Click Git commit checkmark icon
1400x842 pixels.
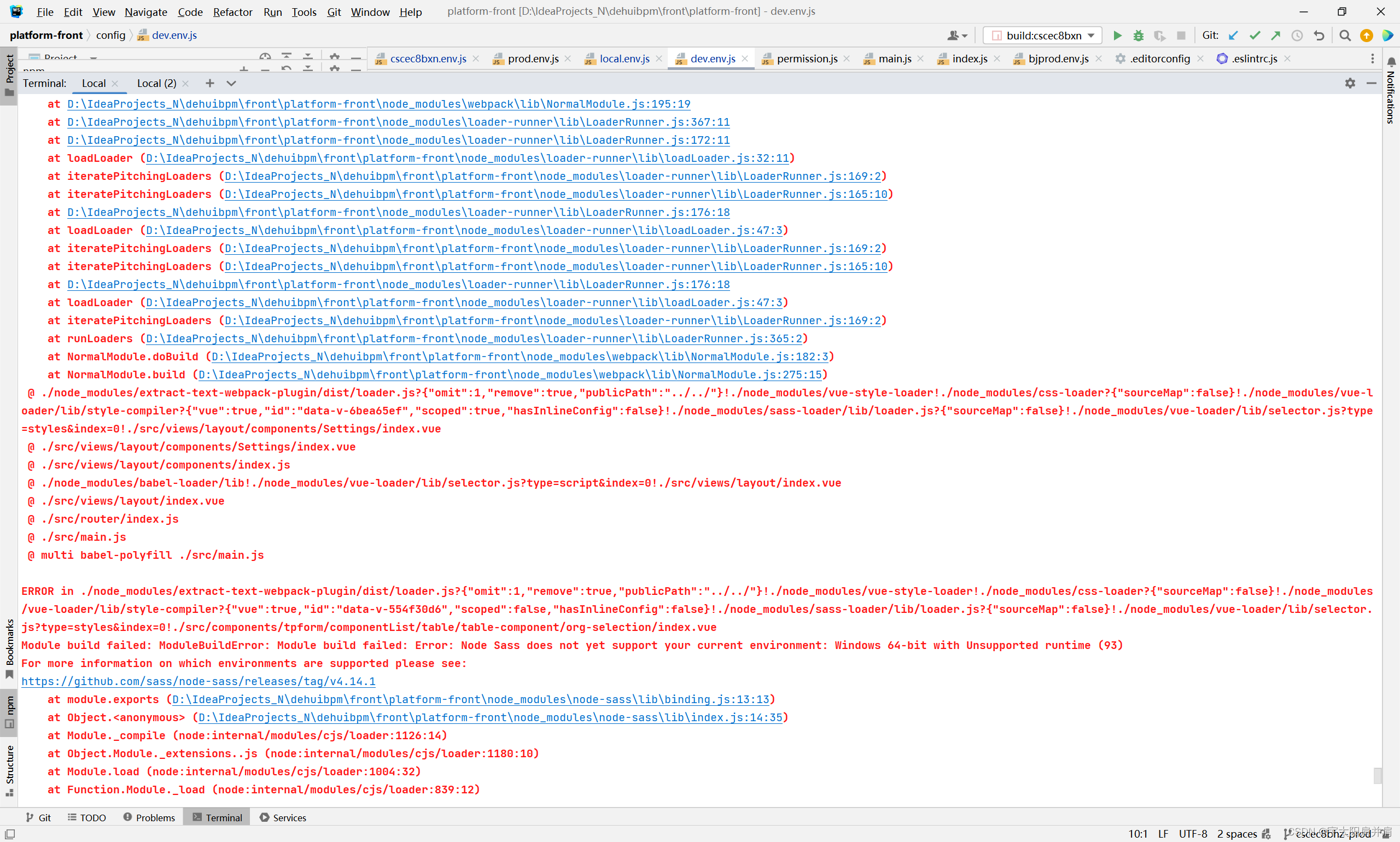[x=1254, y=35]
